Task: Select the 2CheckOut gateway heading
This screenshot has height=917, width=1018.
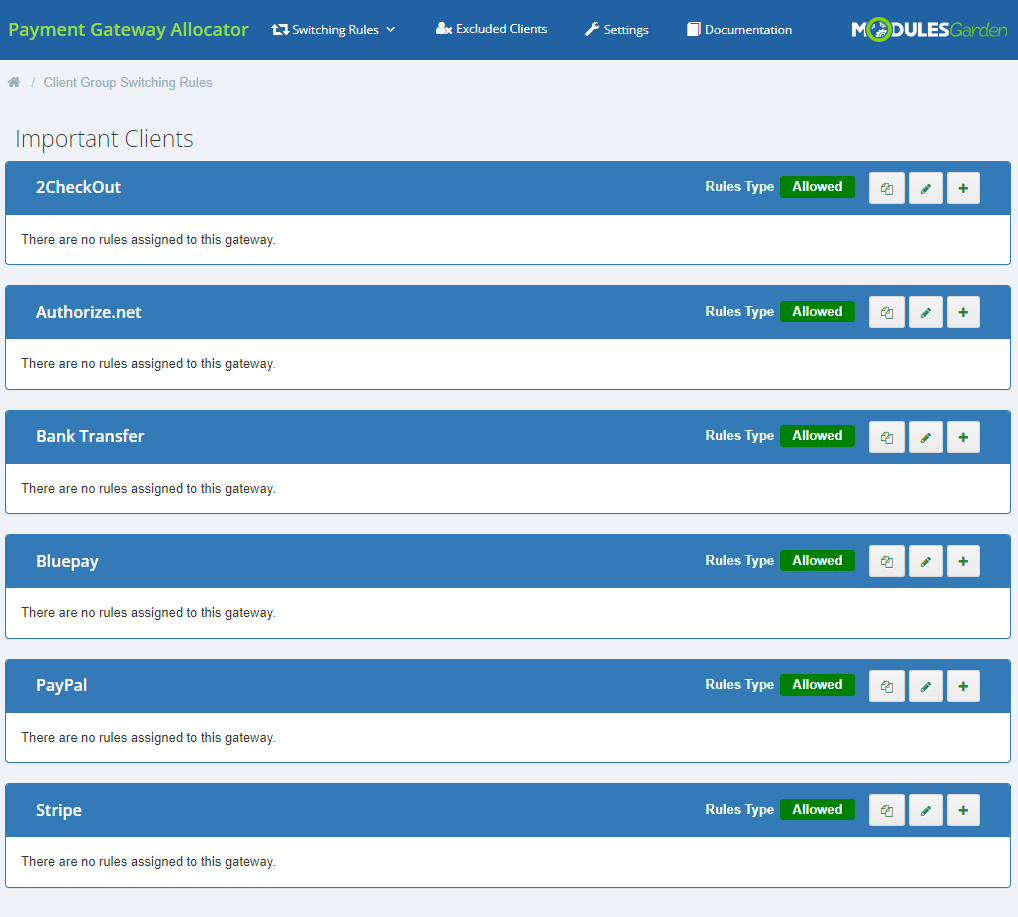Action: click(x=78, y=187)
